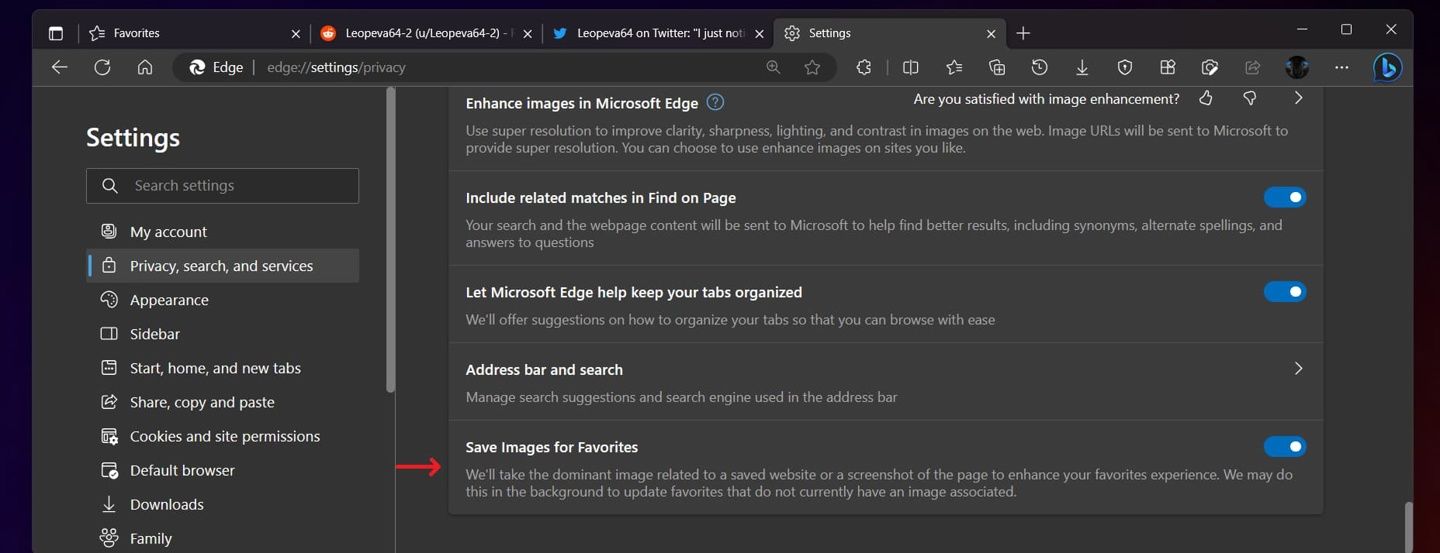Open Privacy, search, and services
1440x553 pixels.
pyautogui.click(x=222, y=265)
